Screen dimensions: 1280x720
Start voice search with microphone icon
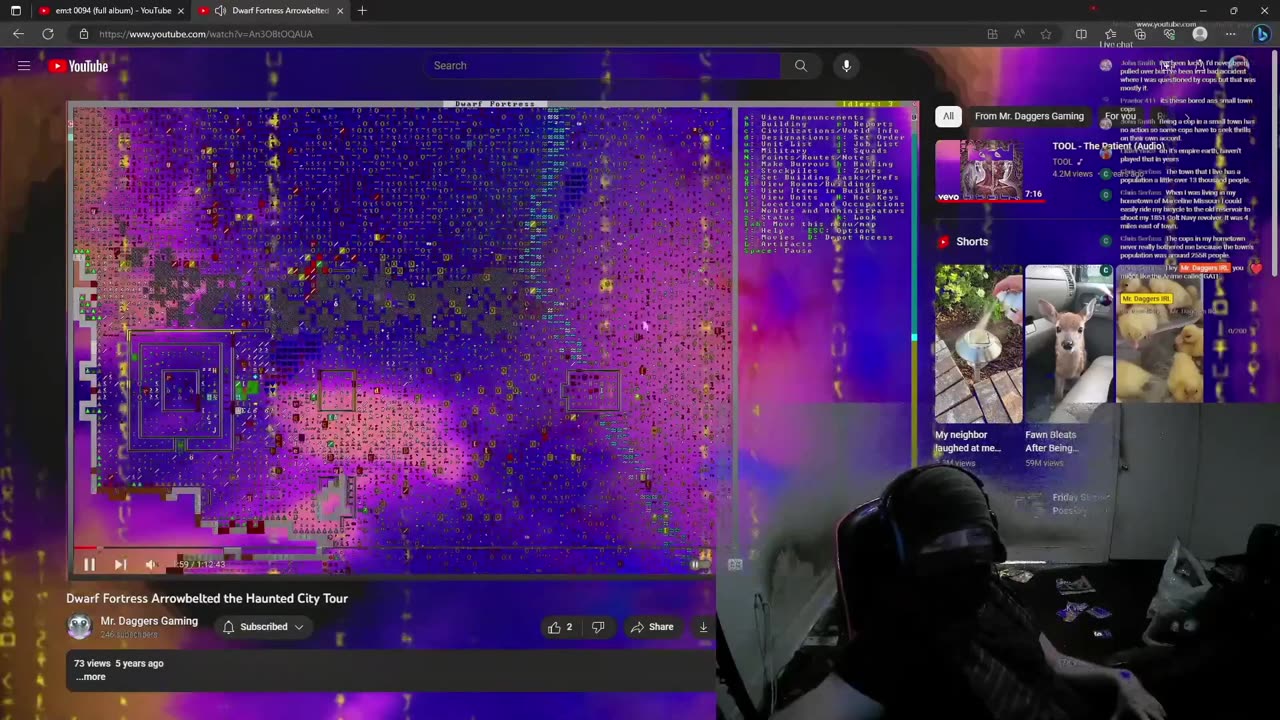coord(846,65)
